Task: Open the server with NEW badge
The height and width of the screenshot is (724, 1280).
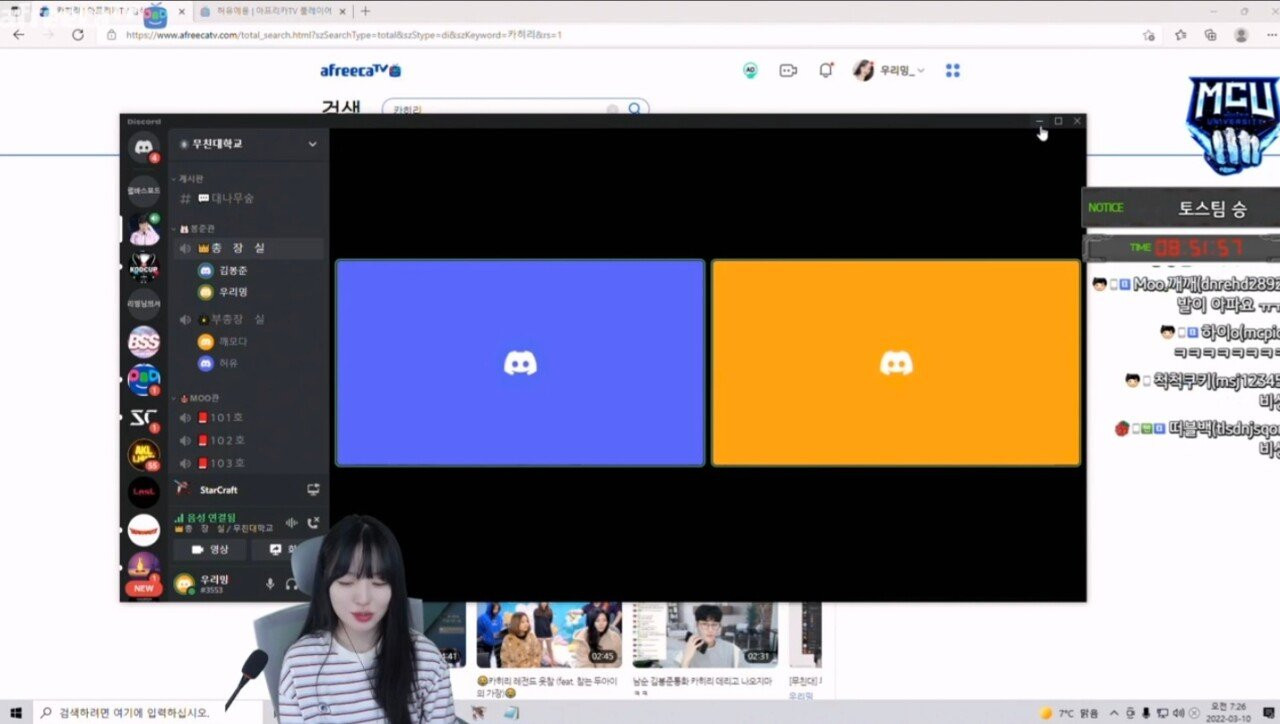Action: (x=144, y=572)
